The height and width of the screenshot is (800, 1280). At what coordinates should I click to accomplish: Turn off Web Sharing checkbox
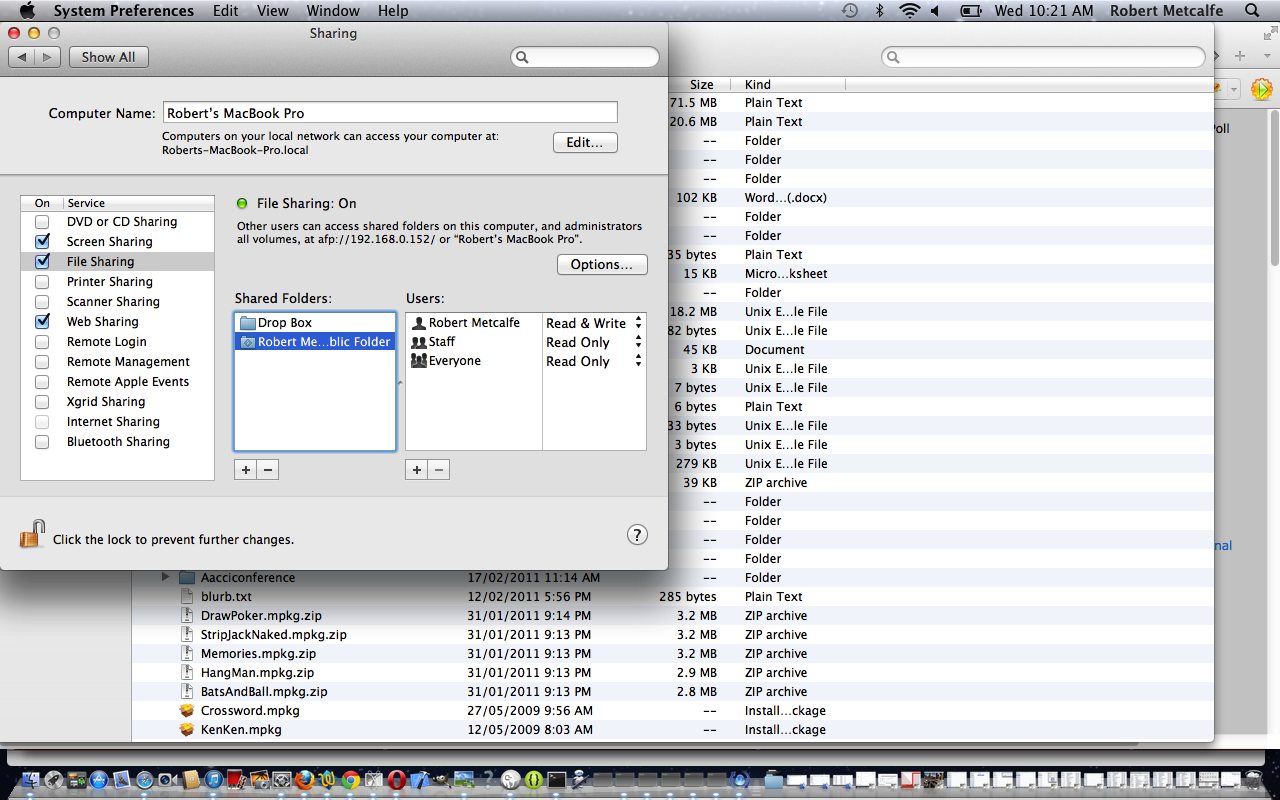point(42,322)
